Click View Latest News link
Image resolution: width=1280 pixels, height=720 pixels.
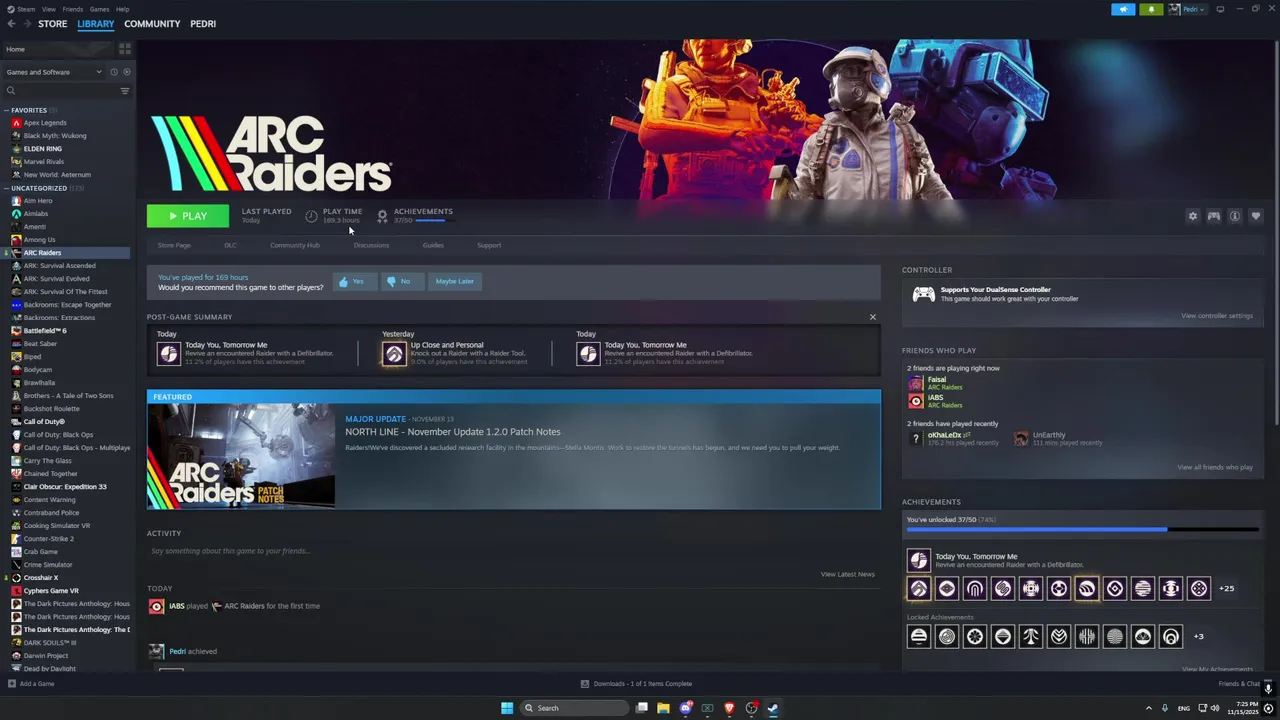click(847, 574)
